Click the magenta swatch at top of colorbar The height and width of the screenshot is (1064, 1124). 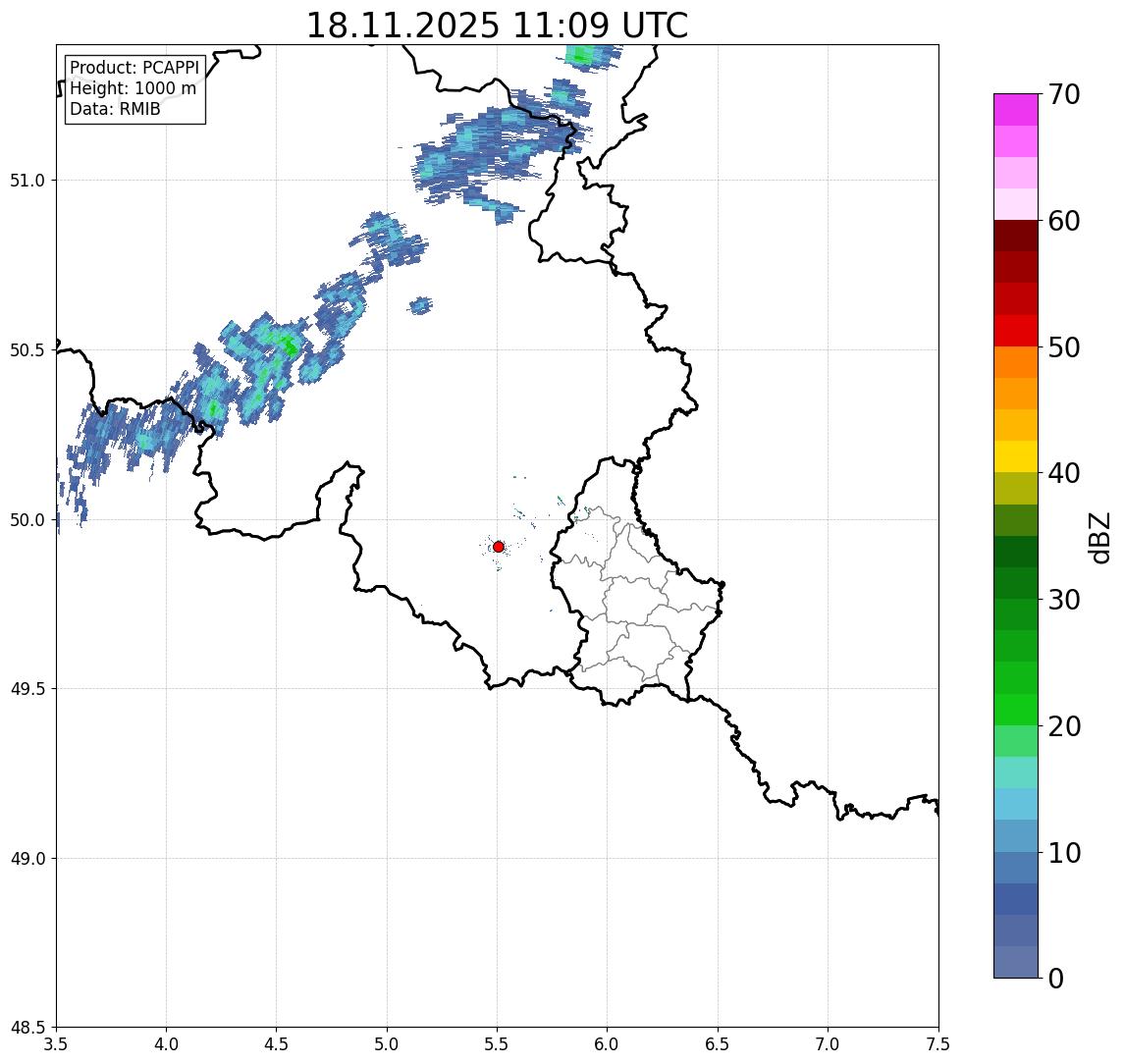click(x=1016, y=110)
